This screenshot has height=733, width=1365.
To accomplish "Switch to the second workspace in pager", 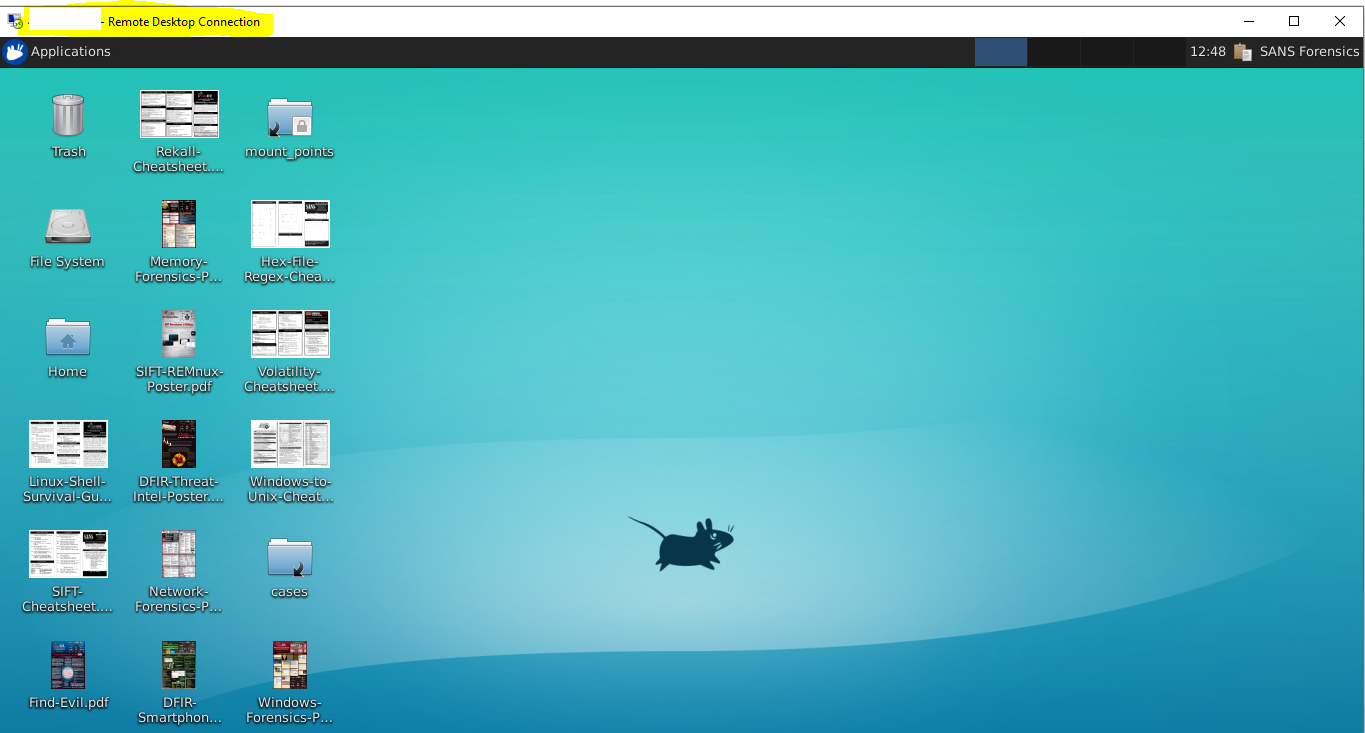I will pyautogui.click(x=1054, y=52).
